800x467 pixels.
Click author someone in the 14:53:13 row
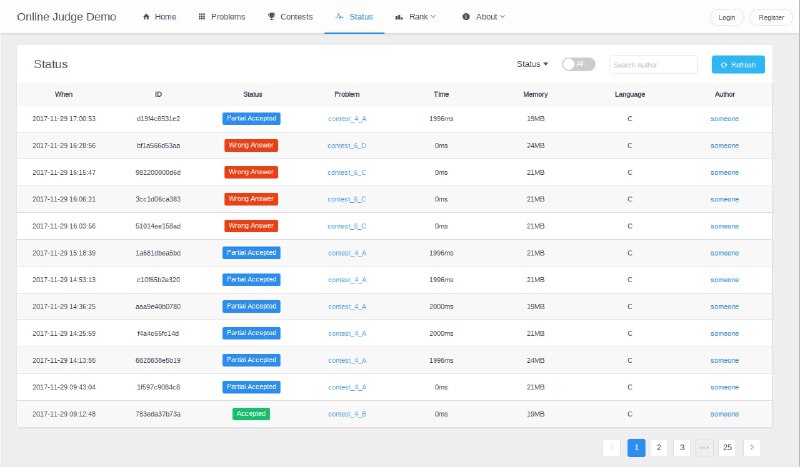click(x=724, y=280)
